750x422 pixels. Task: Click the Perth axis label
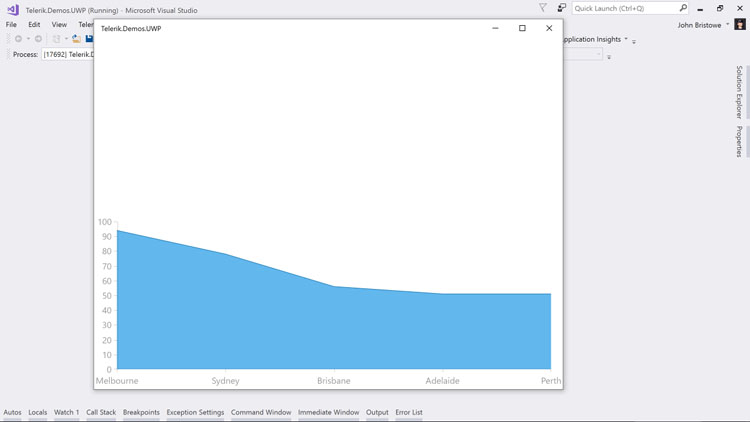tap(551, 381)
